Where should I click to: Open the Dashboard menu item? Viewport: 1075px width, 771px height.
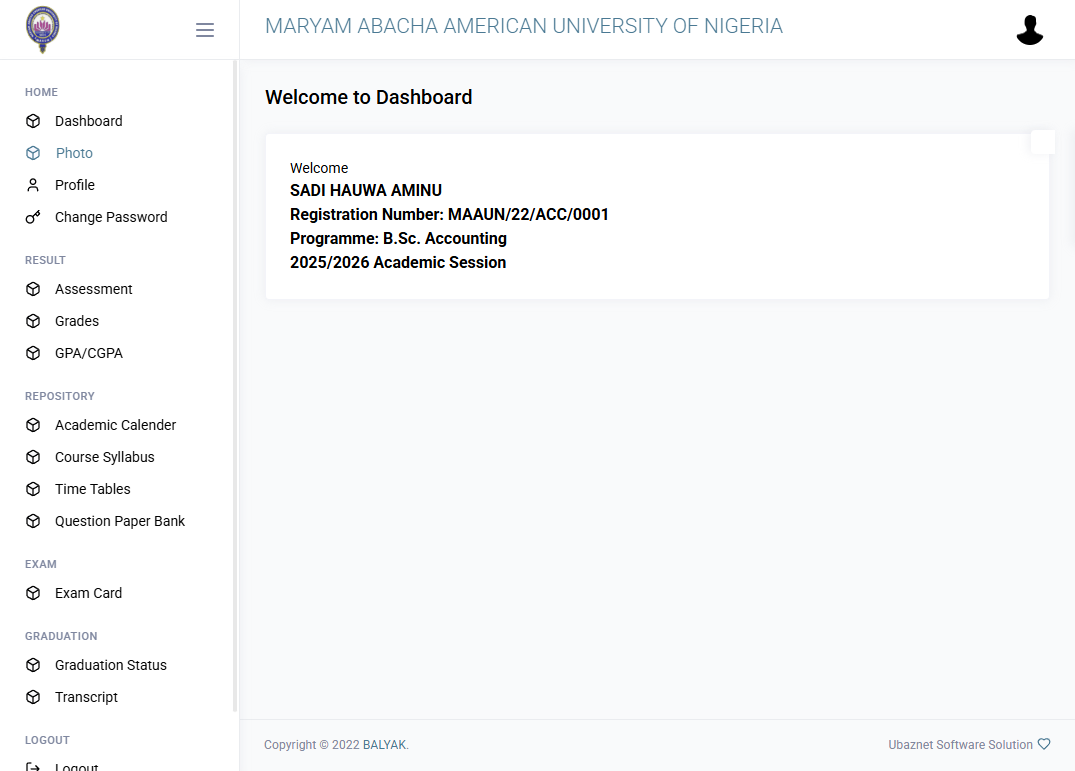point(88,121)
